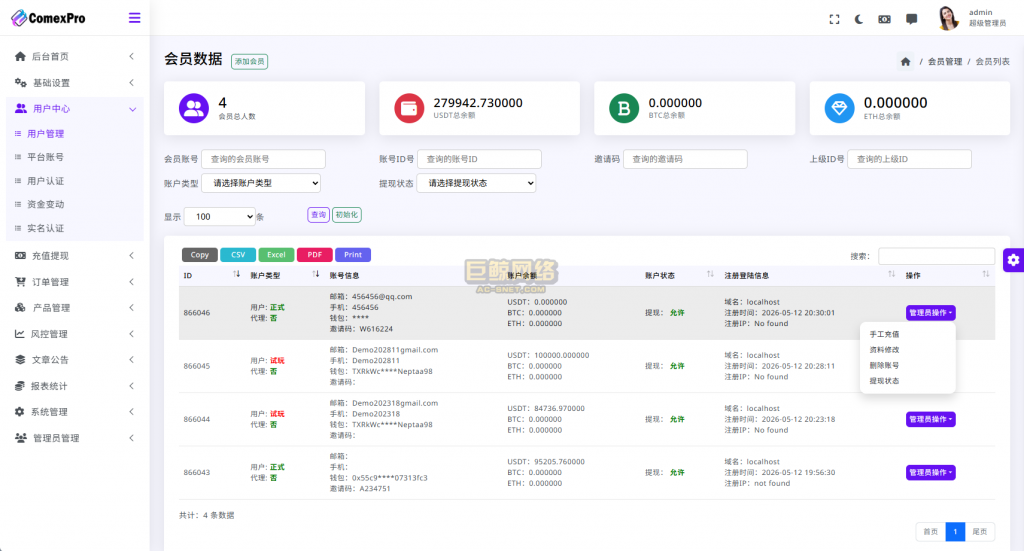Click the 初始化 reset button

[x=347, y=215]
